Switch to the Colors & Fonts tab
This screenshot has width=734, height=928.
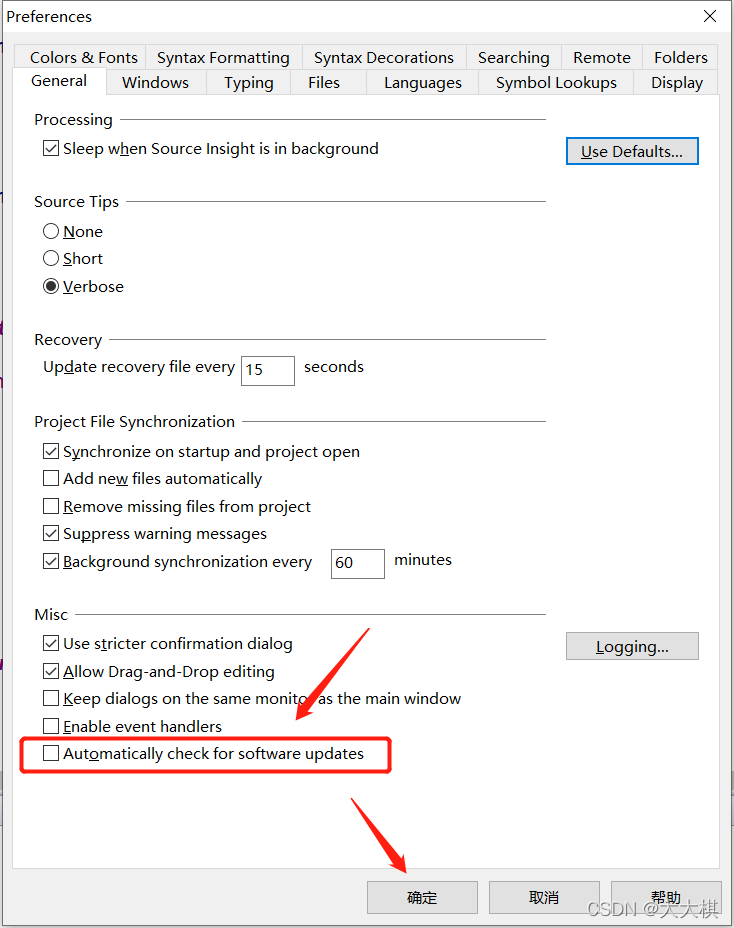tap(83, 57)
